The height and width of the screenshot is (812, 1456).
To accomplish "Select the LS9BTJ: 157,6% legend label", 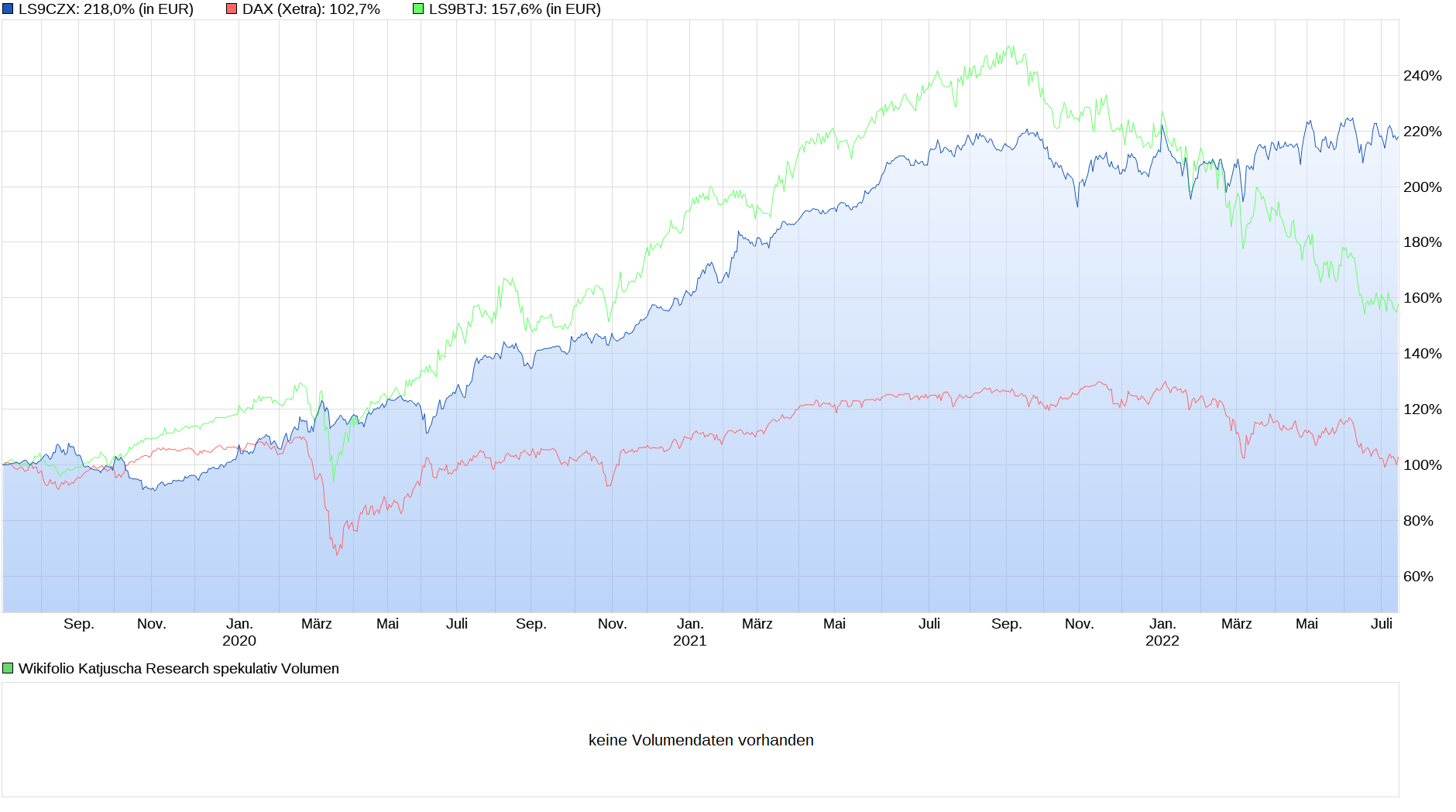I will point(515,9).
